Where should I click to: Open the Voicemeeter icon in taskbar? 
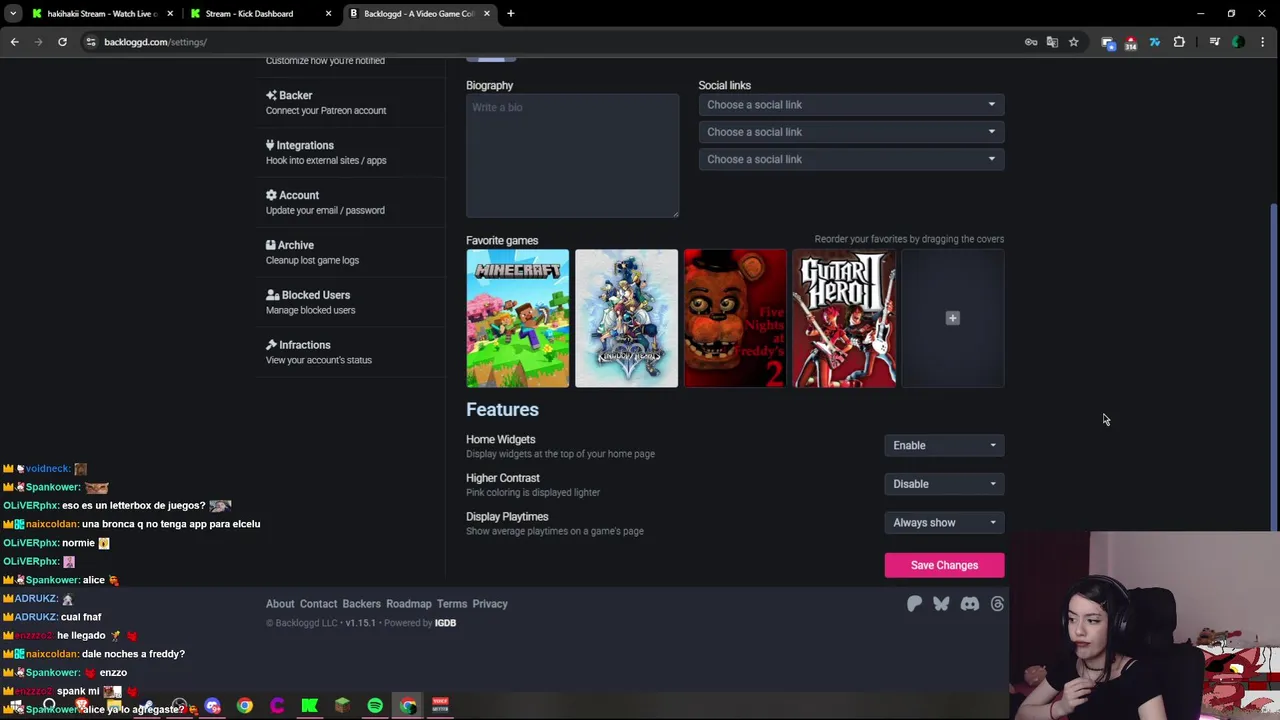[440, 706]
